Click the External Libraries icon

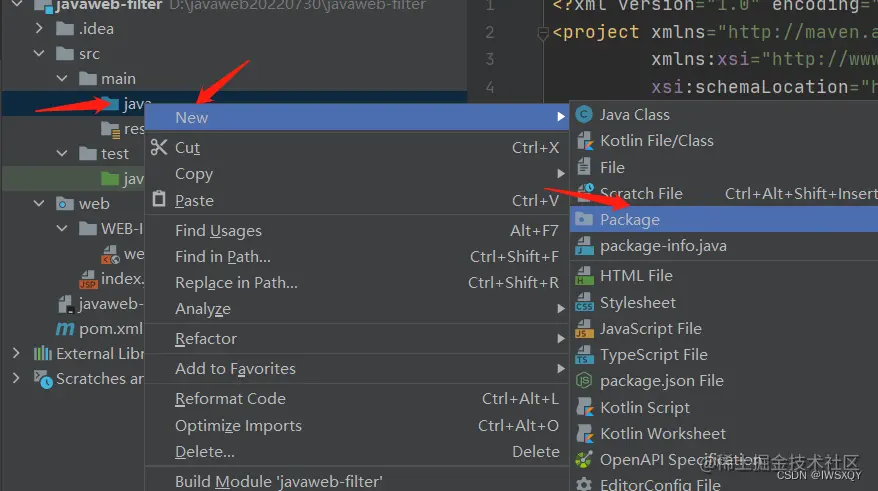pos(43,353)
